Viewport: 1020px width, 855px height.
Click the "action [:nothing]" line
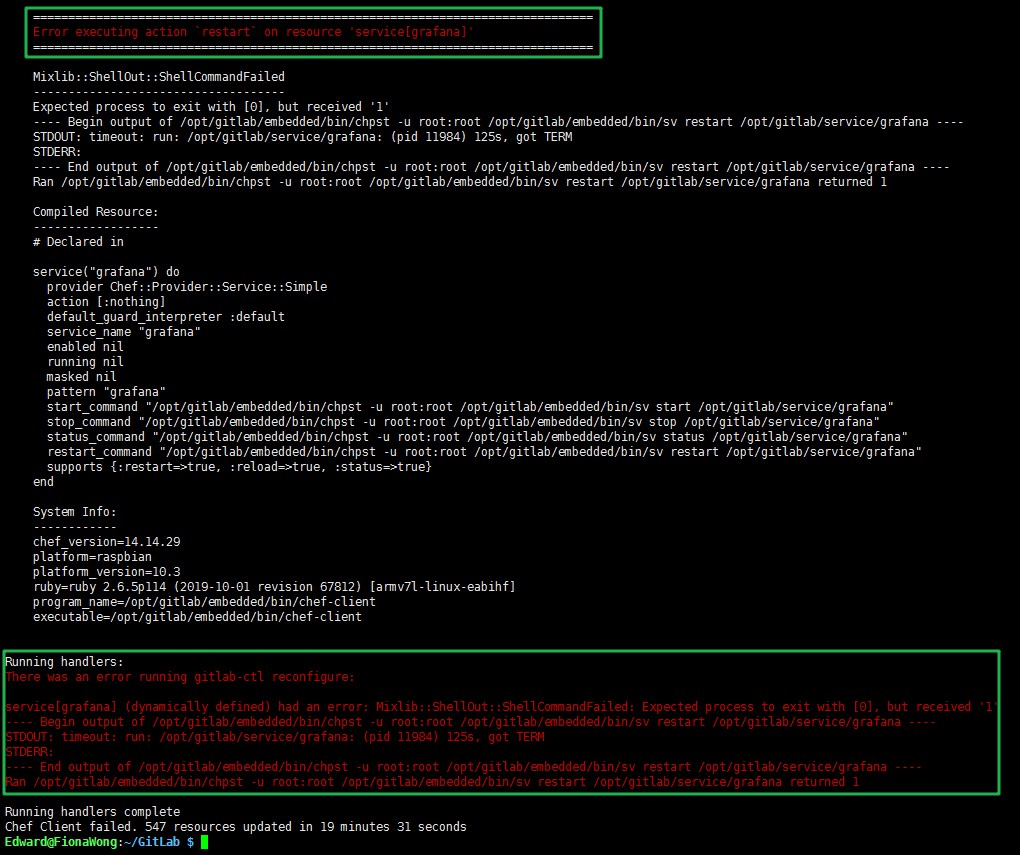[106, 301]
